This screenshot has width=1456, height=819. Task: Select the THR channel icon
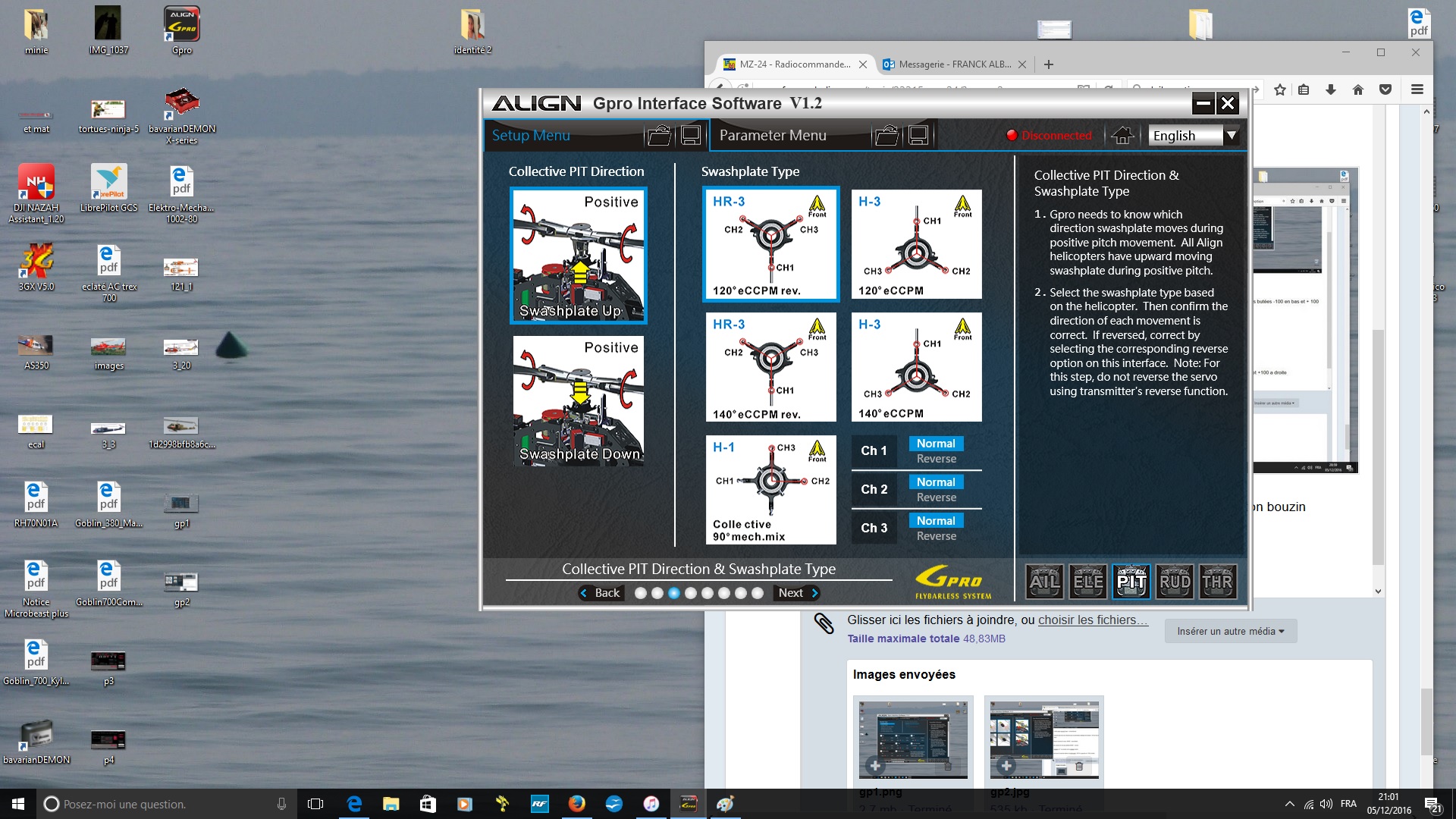[x=1218, y=582]
